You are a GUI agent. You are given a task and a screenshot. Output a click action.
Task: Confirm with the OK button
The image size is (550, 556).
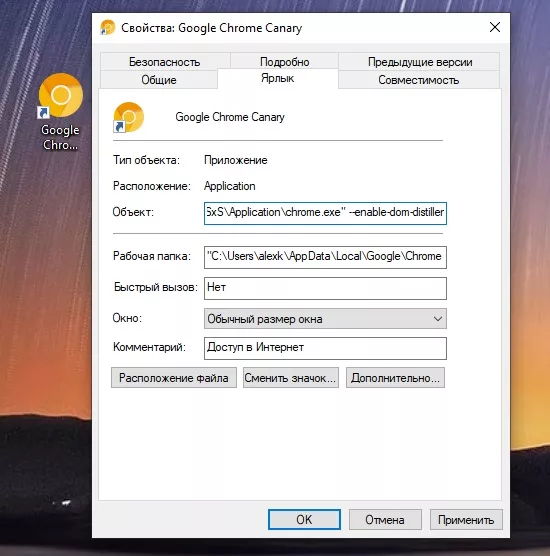point(304,519)
